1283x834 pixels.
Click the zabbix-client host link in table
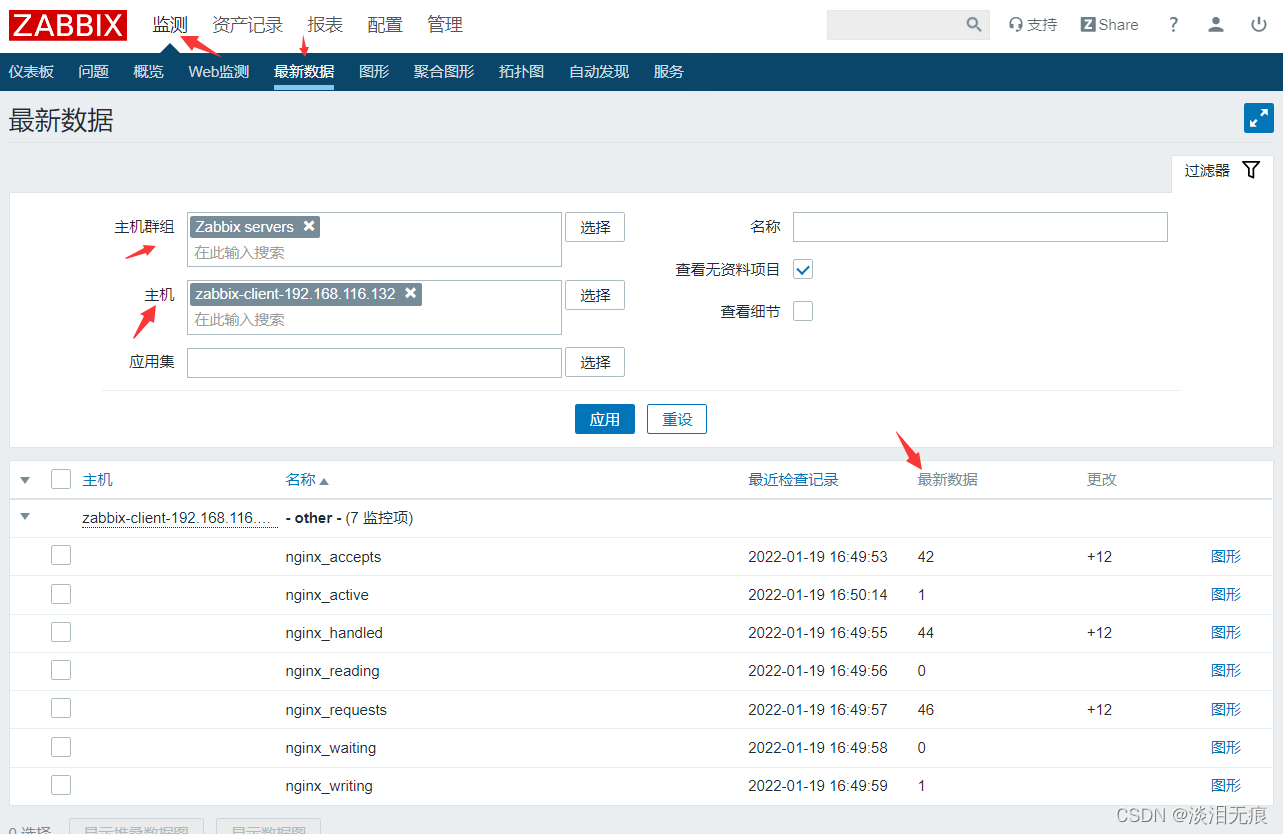click(x=179, y=518)
